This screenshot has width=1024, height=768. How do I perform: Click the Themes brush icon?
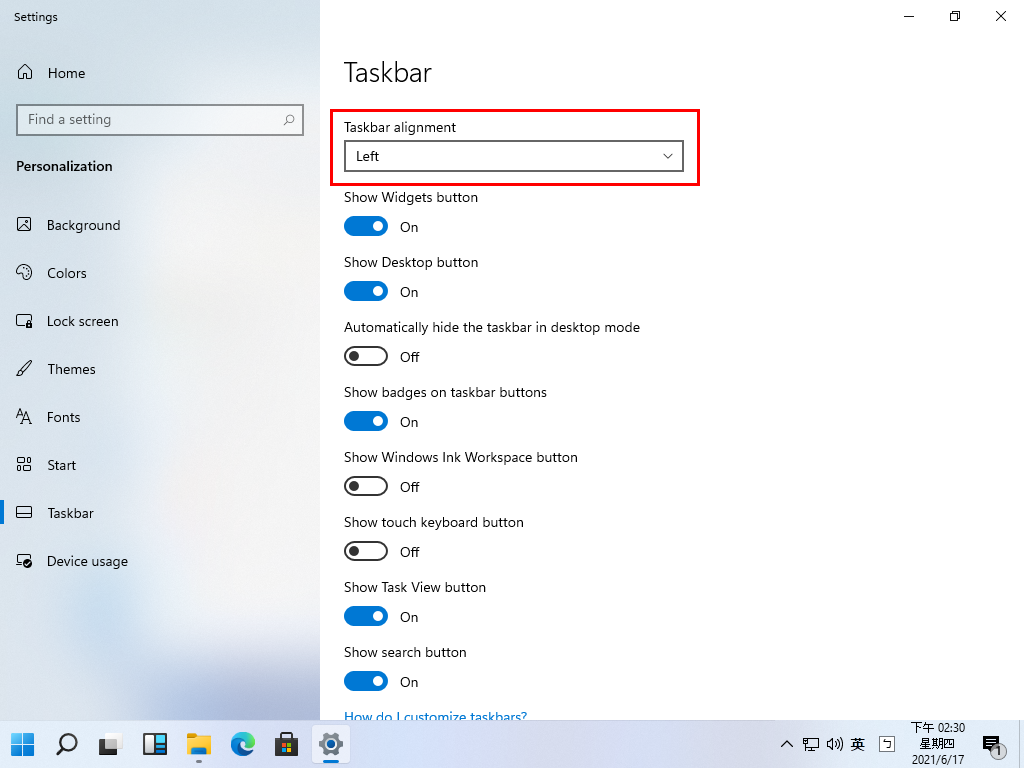[x=24, y=368]
